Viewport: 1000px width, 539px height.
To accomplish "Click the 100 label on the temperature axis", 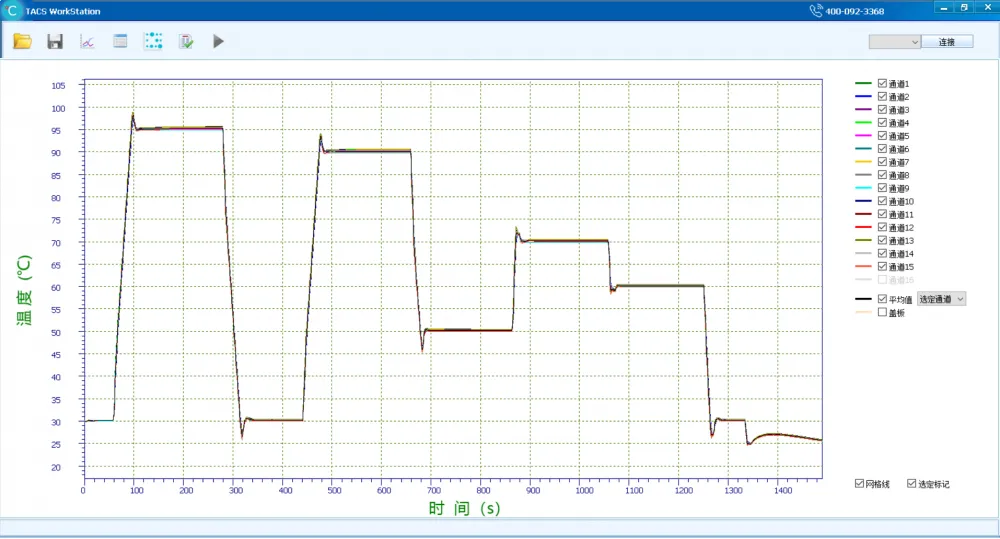I will (x=59, y=108).
